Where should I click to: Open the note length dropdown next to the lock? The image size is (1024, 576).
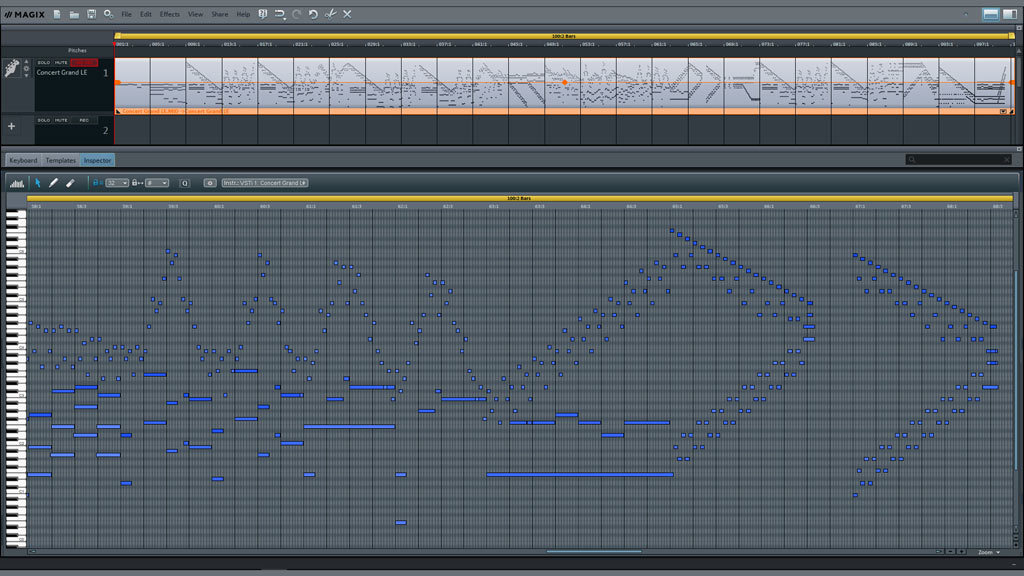(x=157, y=183)
